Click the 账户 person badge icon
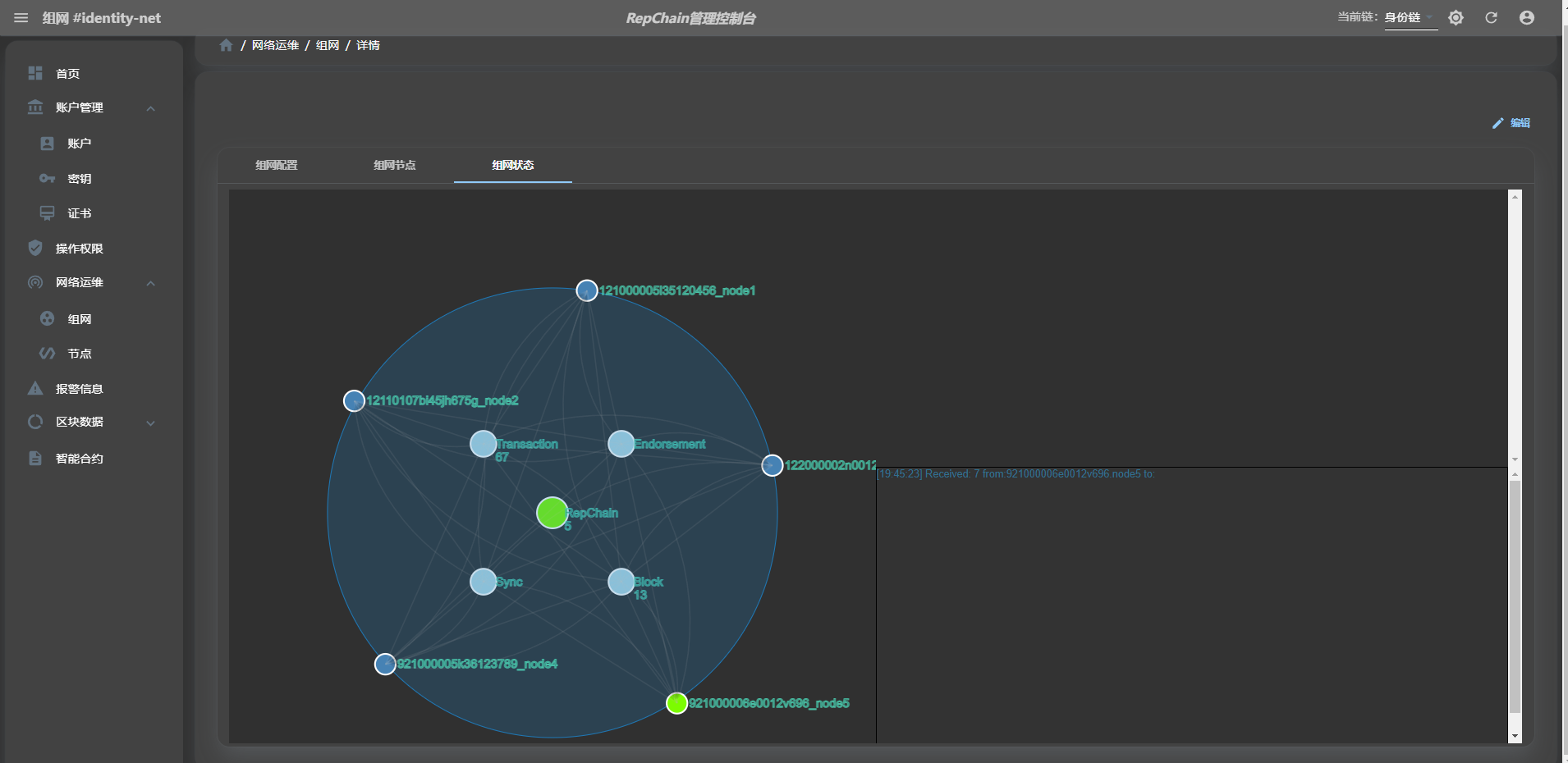The height and width of the screenshot is (763, 1568). 48,144
